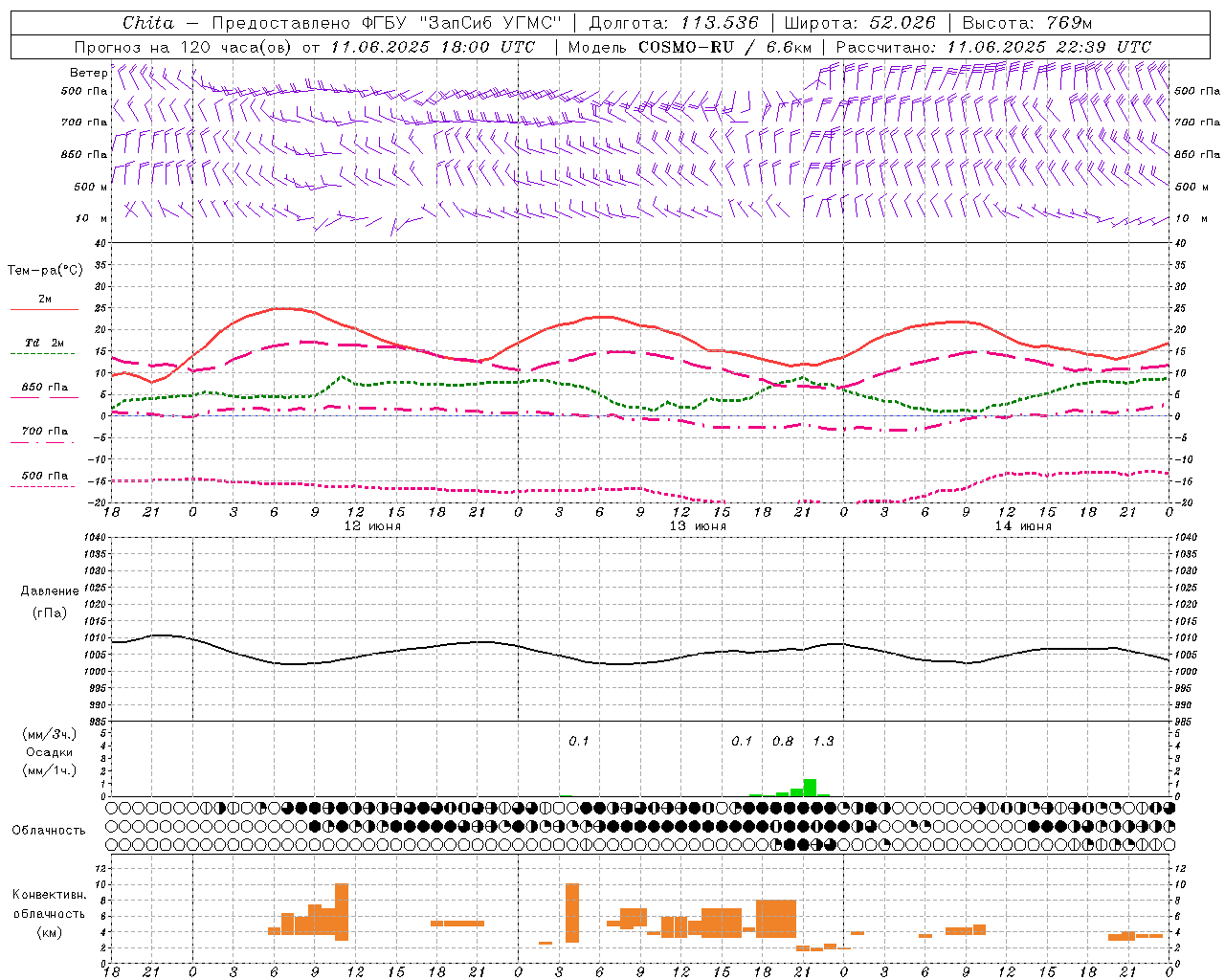Select the "1.3" precipitation amount value
Viewport: 1225px width, 980px height.
pyautogui.click(x=823, y=741)
